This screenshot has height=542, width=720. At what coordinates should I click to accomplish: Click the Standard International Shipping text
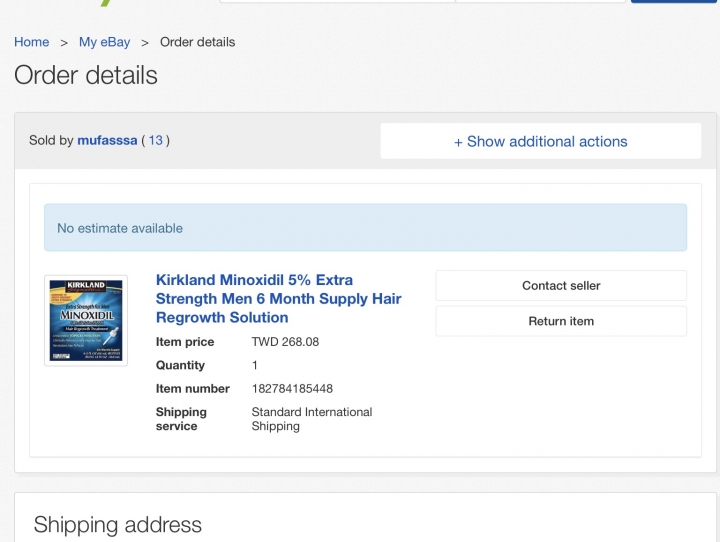312,419
